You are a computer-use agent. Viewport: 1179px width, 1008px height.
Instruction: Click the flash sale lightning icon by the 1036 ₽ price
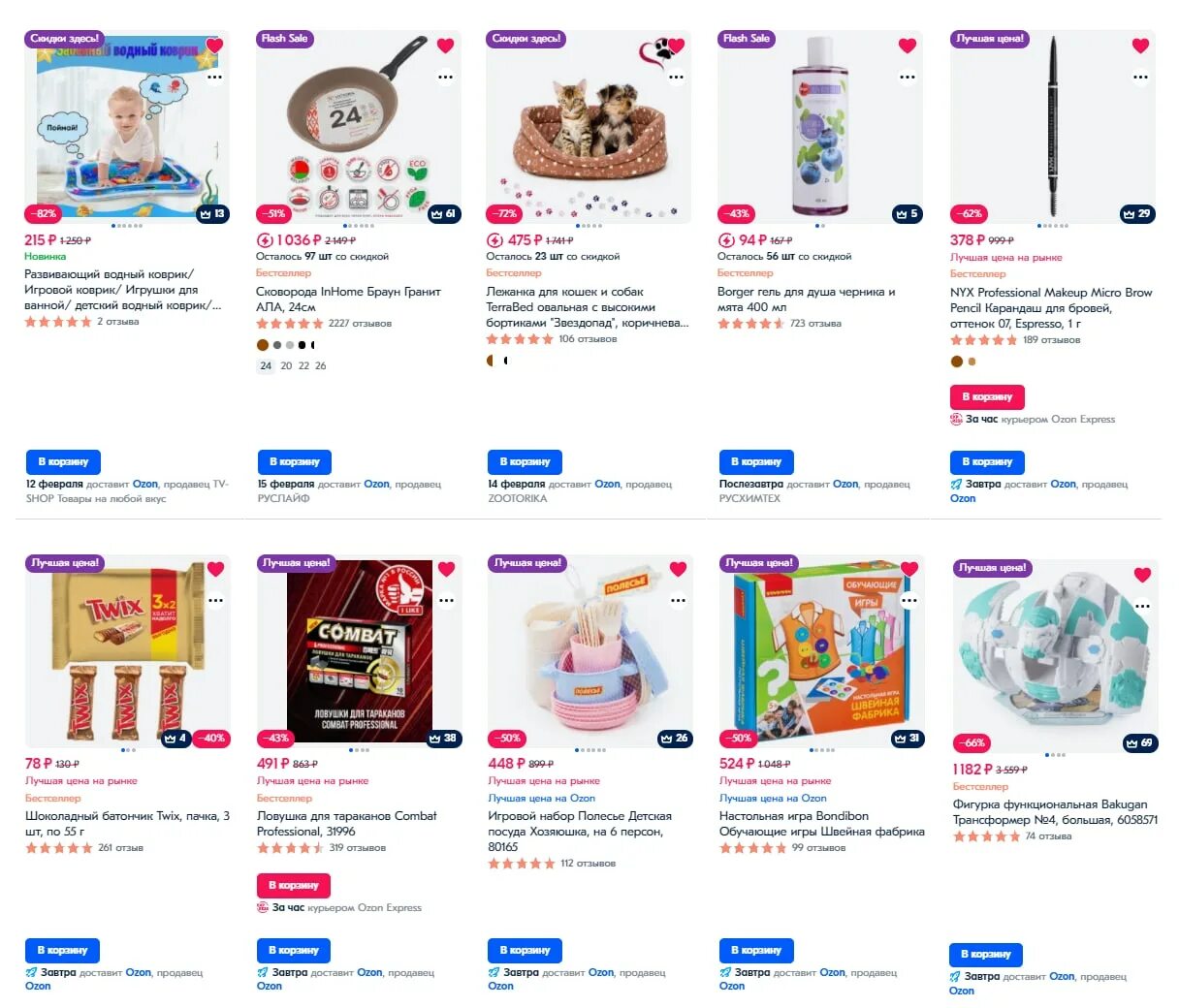pos(264,240)
